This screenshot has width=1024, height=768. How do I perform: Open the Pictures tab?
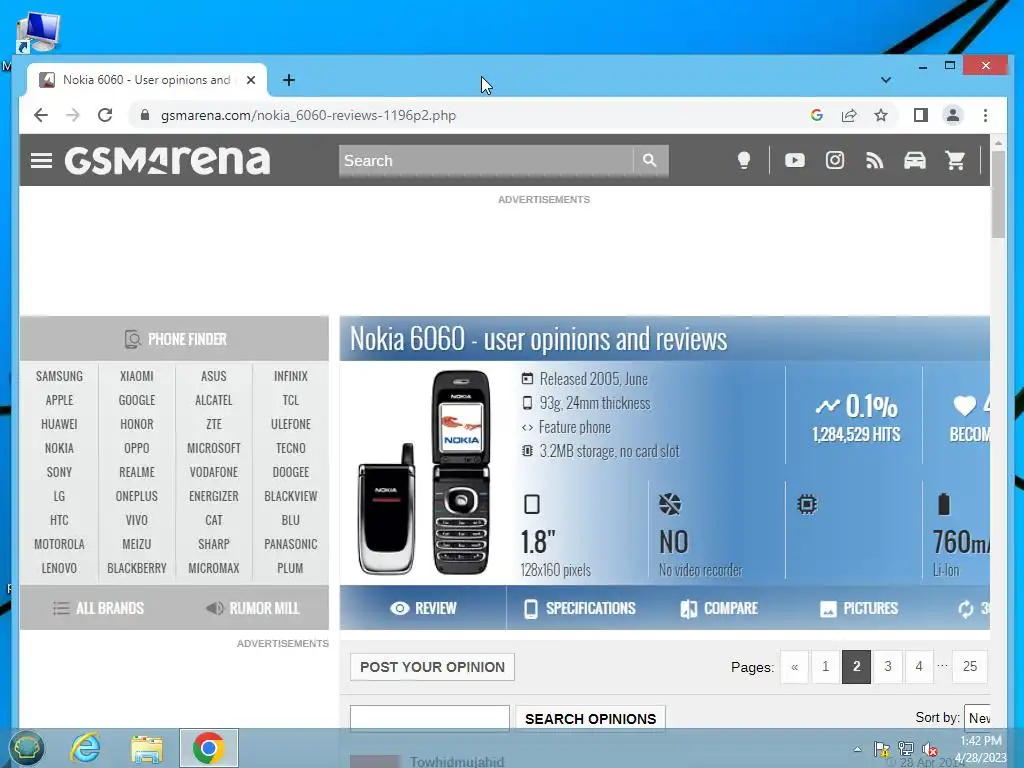[x=859, y=608]
